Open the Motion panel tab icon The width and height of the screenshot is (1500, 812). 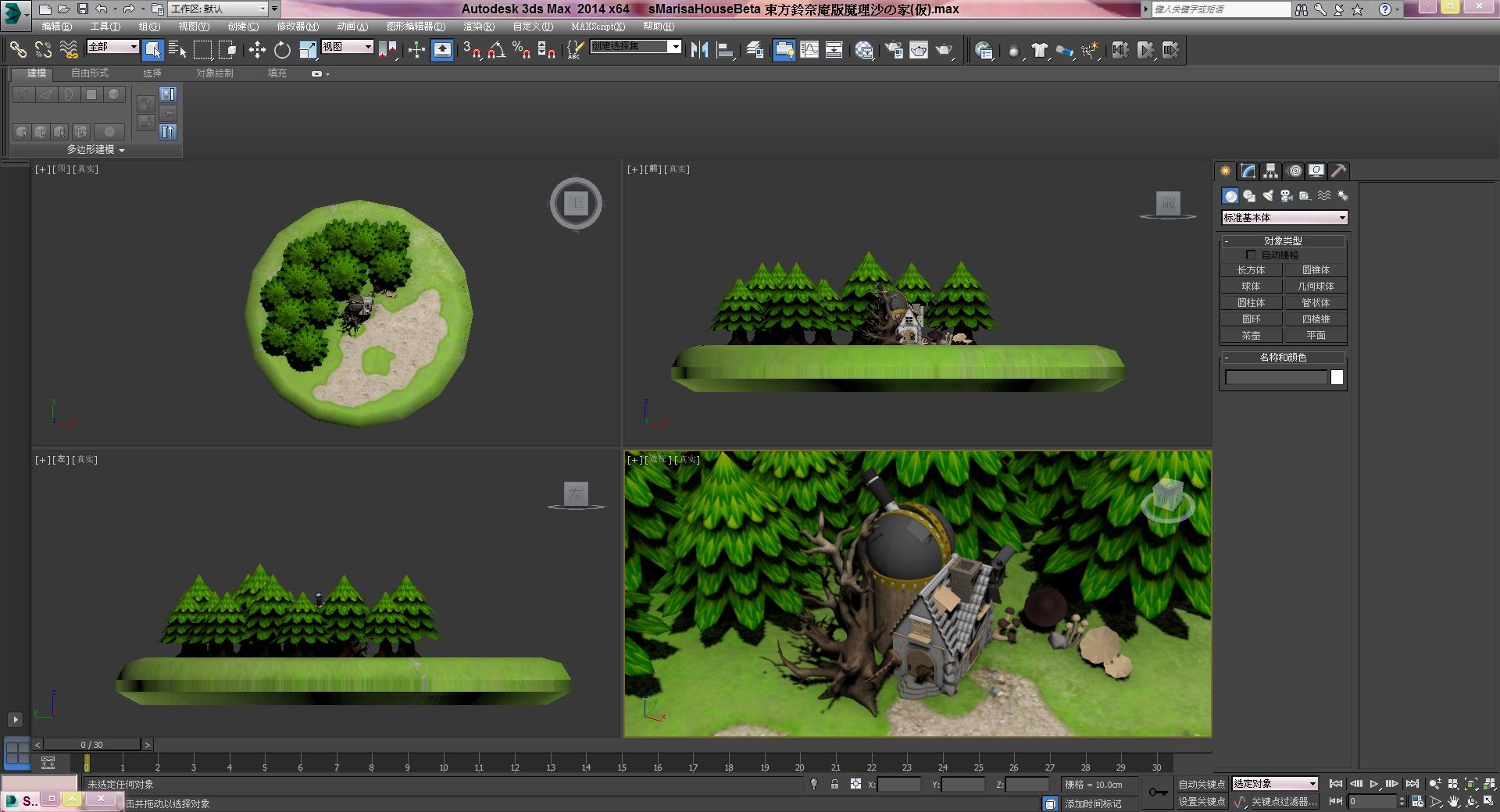click(1295, 171)
